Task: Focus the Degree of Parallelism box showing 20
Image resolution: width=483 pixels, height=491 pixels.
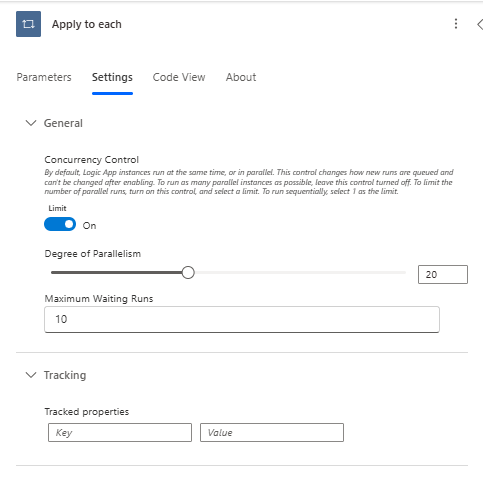Action: click(x=443, y=274)
